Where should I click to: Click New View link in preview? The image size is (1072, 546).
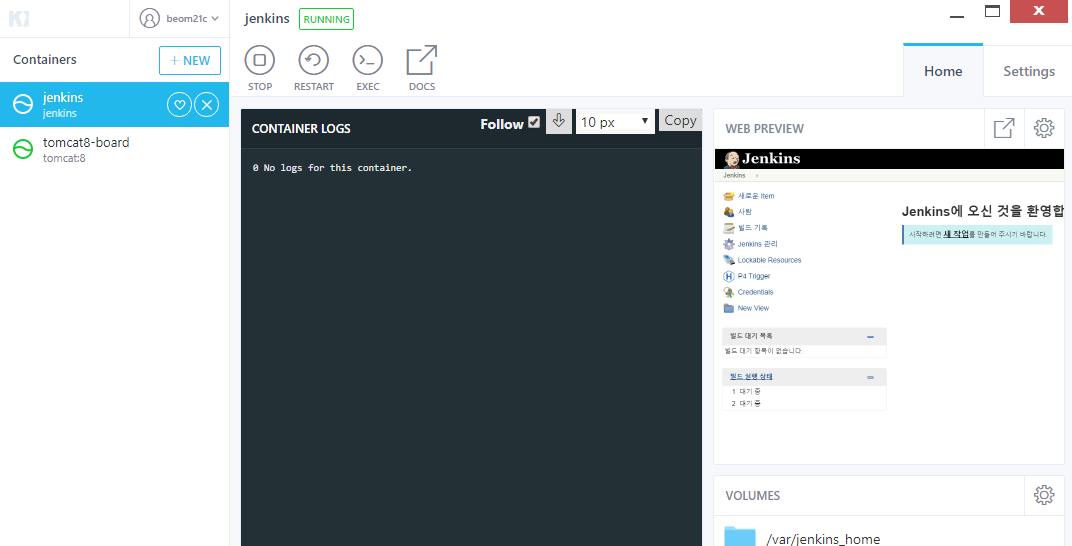click(x=753, y=308)
